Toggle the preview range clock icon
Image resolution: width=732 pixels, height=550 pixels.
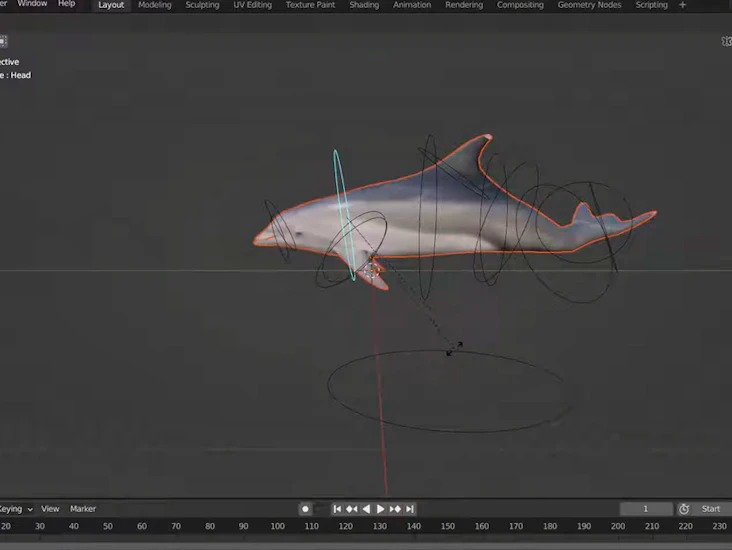click(684, 509)
